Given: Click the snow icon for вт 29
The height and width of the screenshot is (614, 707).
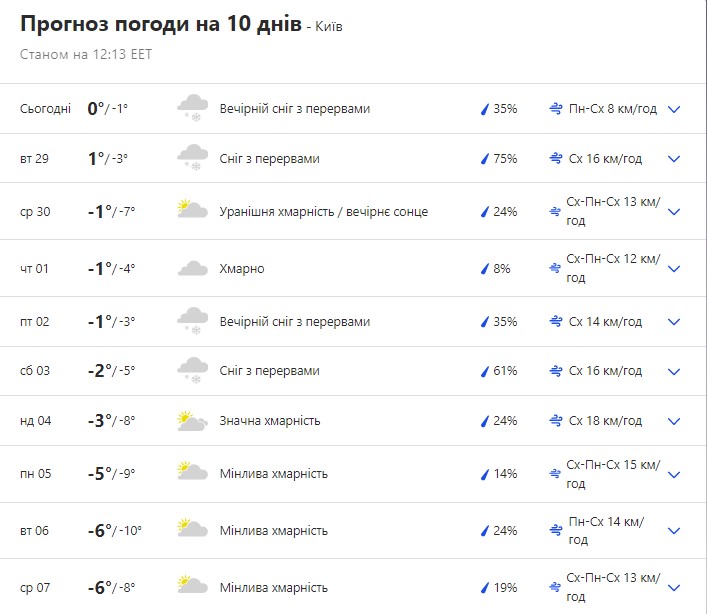Looking at the screenshot, I should click(192, 158).
